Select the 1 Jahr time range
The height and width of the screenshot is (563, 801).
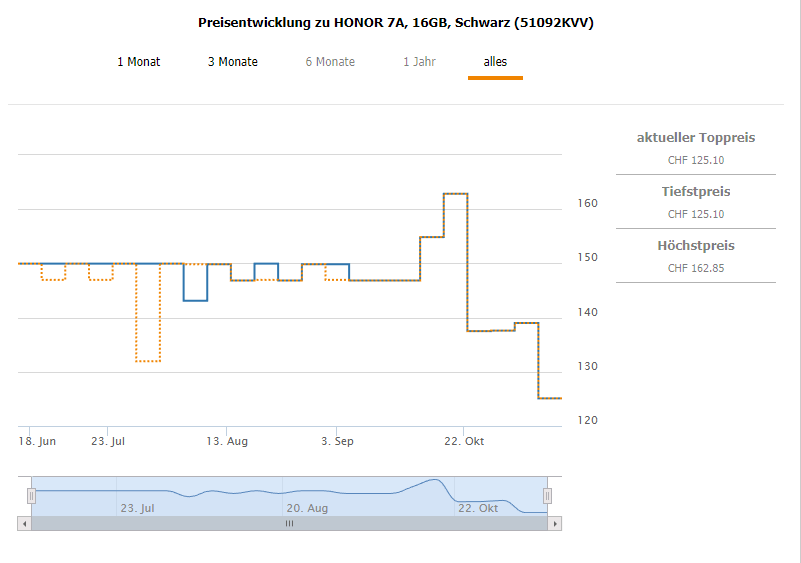pyautogui.click(x=419, y=62)
